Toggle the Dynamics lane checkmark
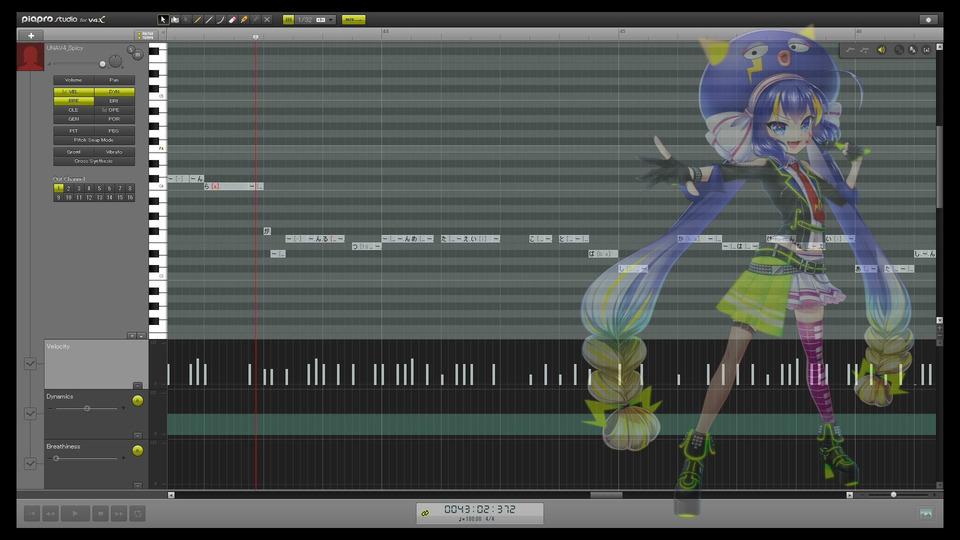The width and height of the screenshot is (960, 540). pos(30,414)
